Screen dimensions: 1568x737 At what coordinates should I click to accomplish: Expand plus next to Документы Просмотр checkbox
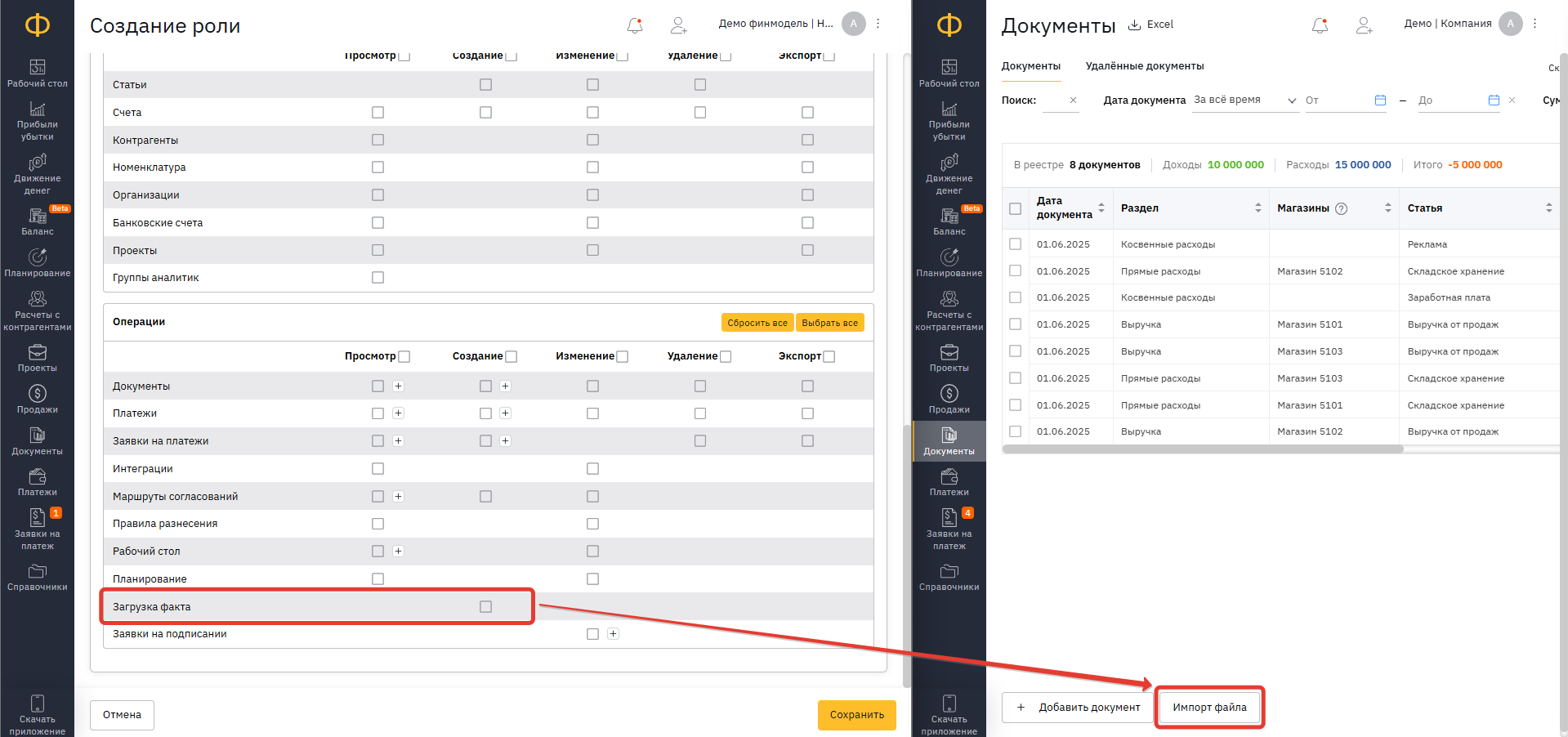pyautogui.click(x=398, y=386)
